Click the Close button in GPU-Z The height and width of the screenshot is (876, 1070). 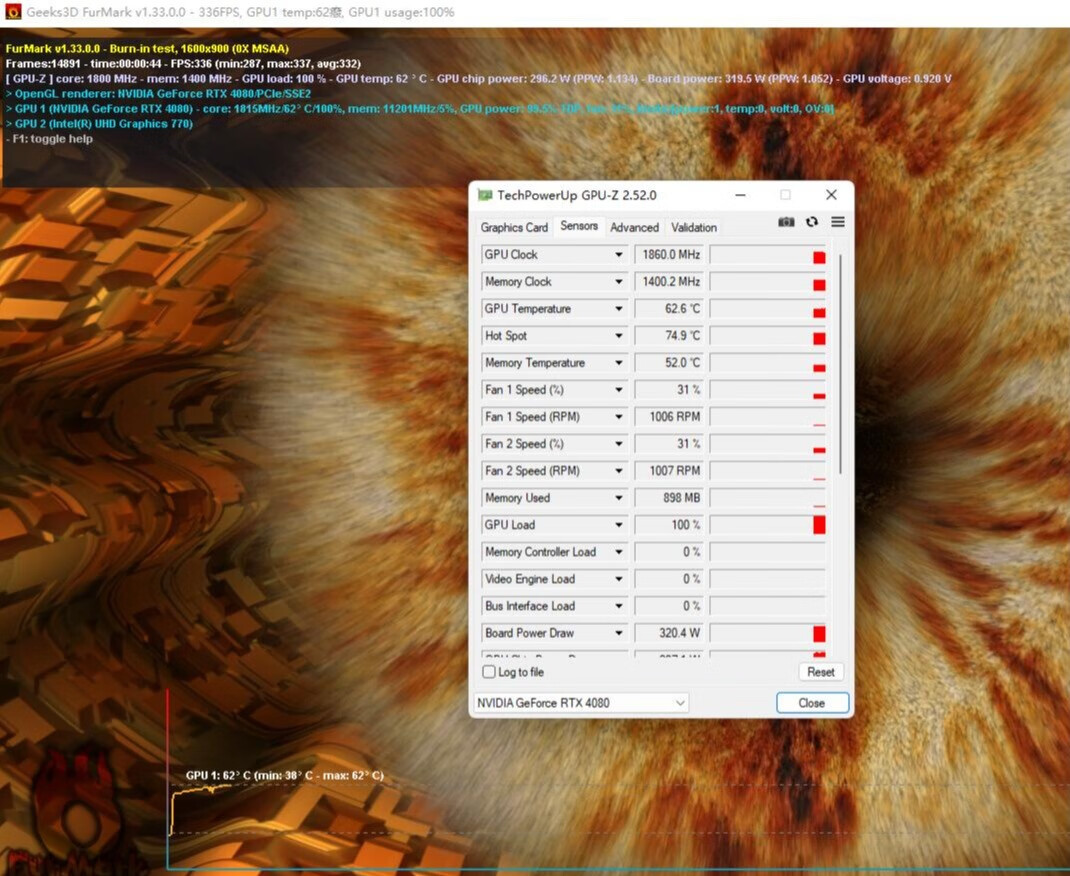point(812,703)
